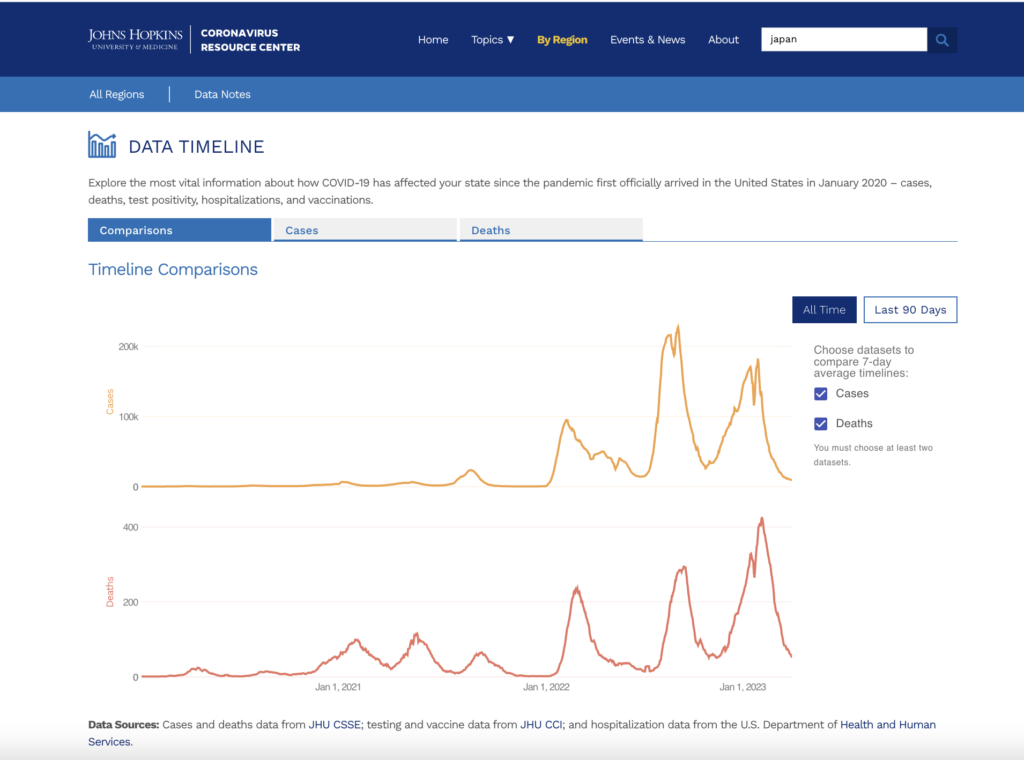Switch to the Deaths tab

coord(550,230)
